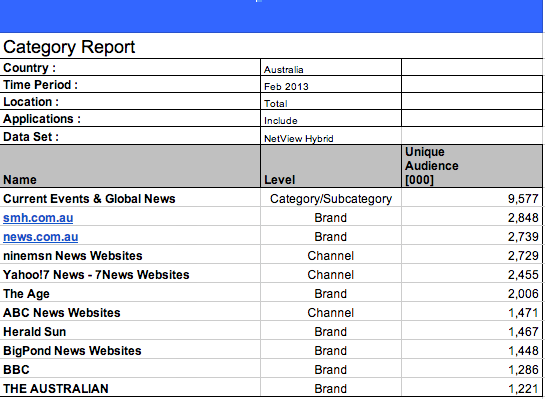Click the Location : label
The image size is (545, 399).
tap(31, 102)
